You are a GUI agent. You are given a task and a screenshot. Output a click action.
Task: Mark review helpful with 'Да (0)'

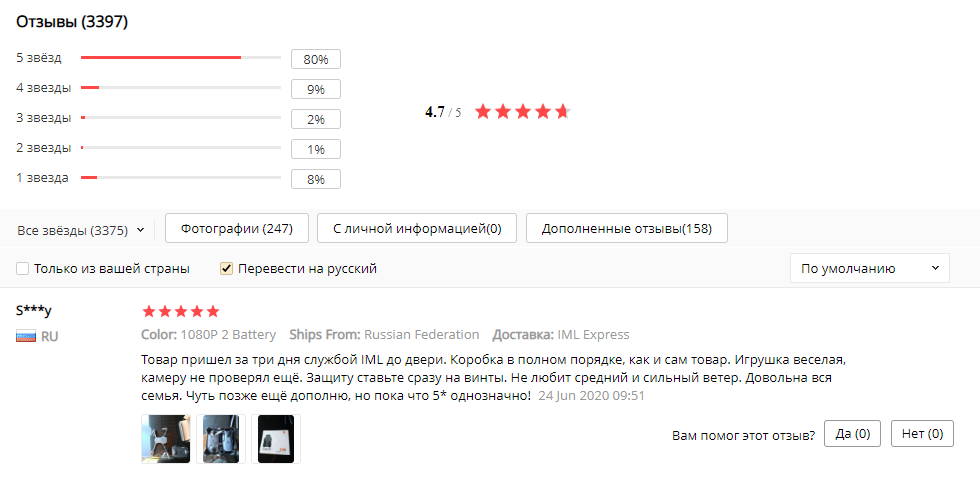[x=852, y=434]
